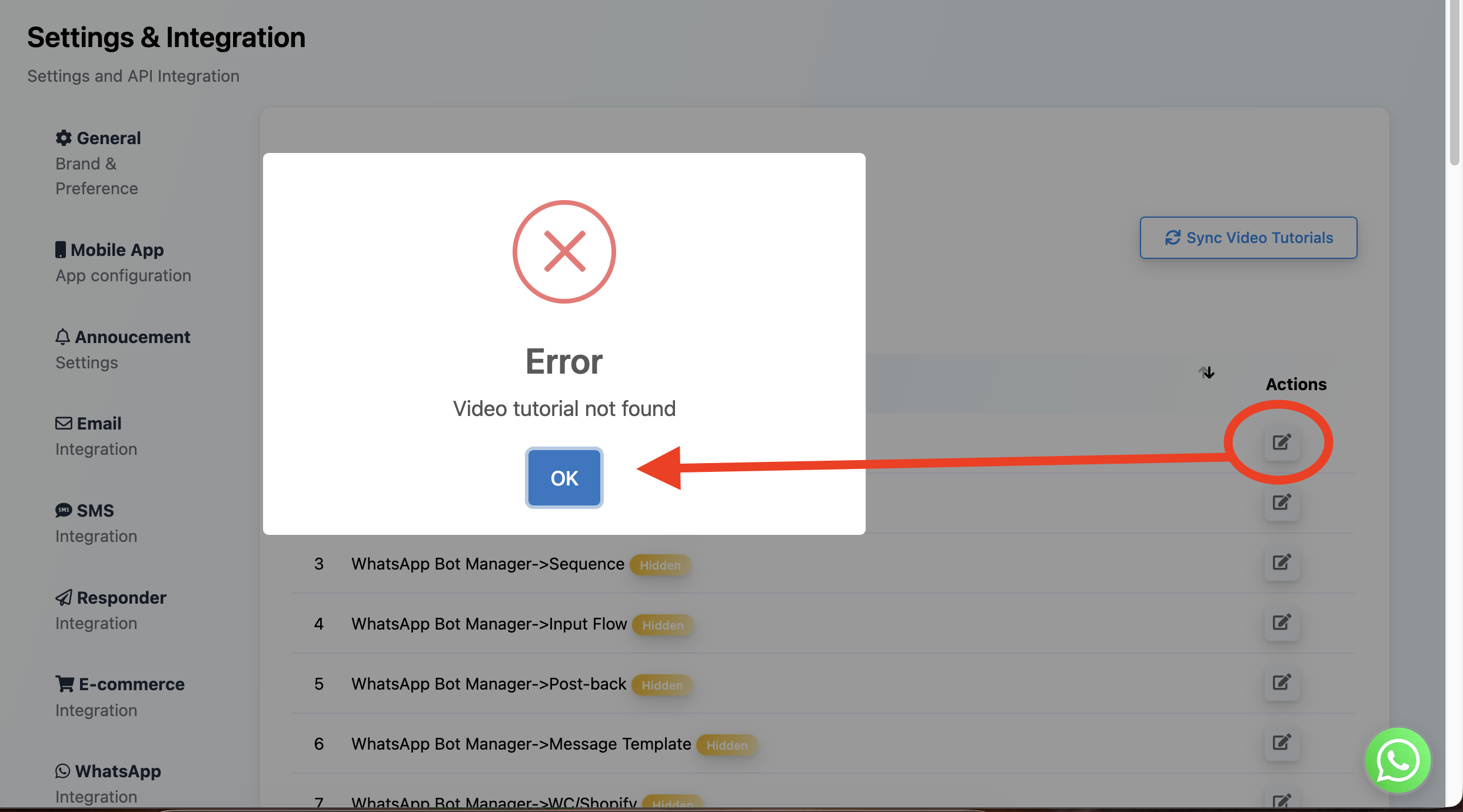Click the page vertical scrollbar
The width and height of the screenshot is (1463, 812).
click(x=1455, y=82)
